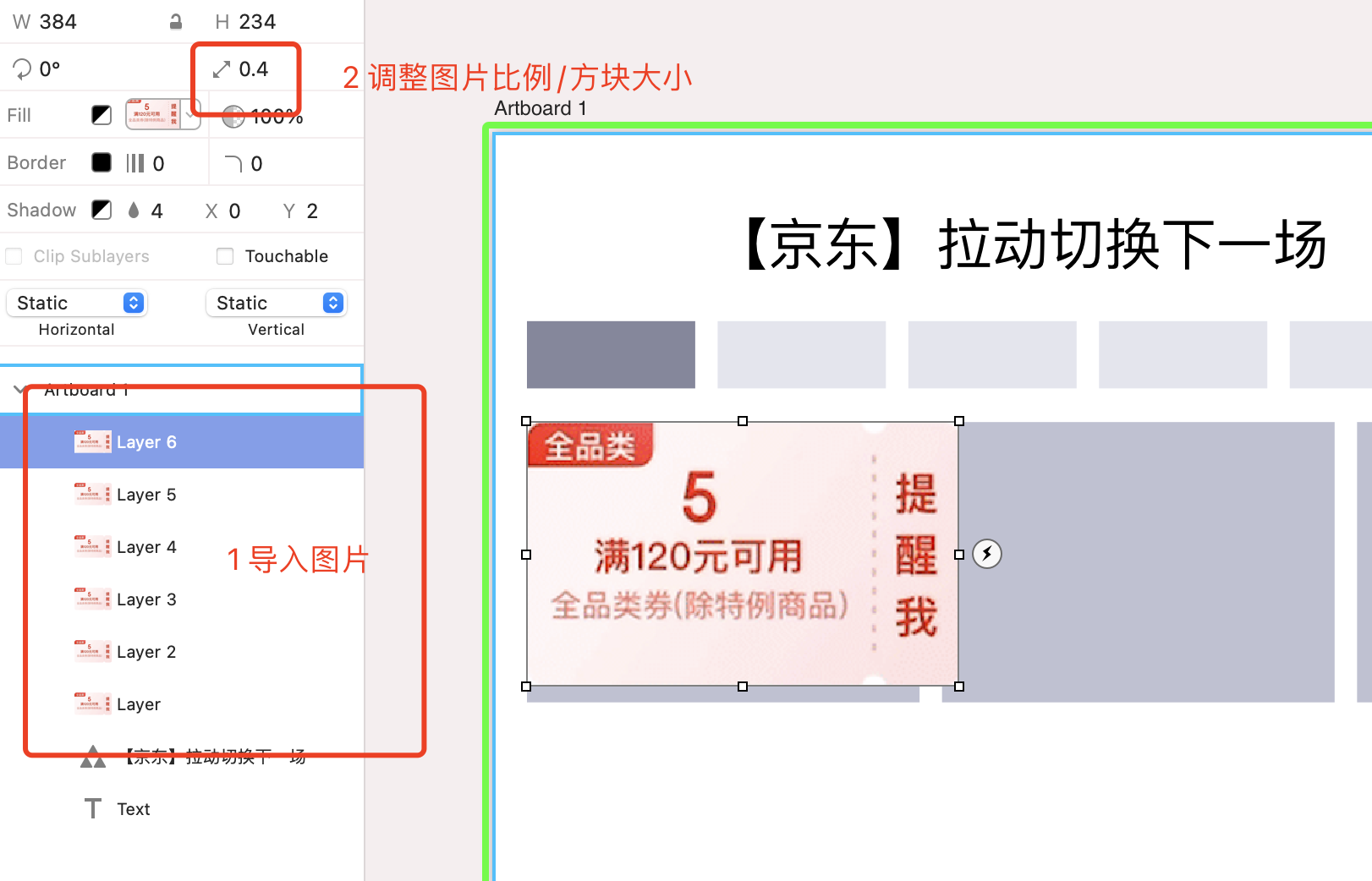The height and width of the screenshot is (881, 1372).
Task: Select Layer 2 in the layer list
Action: click(182, 652)
